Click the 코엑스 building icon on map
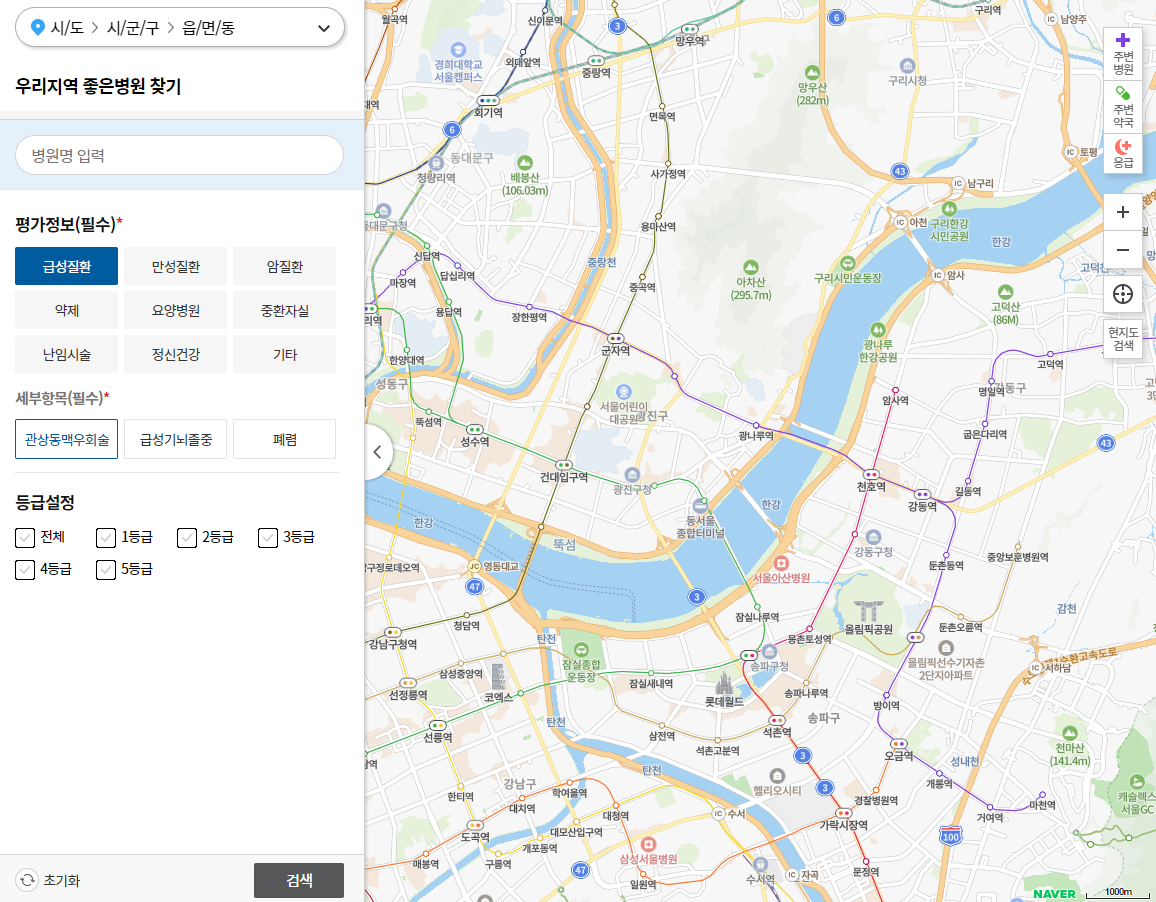Viewport: 1156px width, 902px height. pos(498,676)
